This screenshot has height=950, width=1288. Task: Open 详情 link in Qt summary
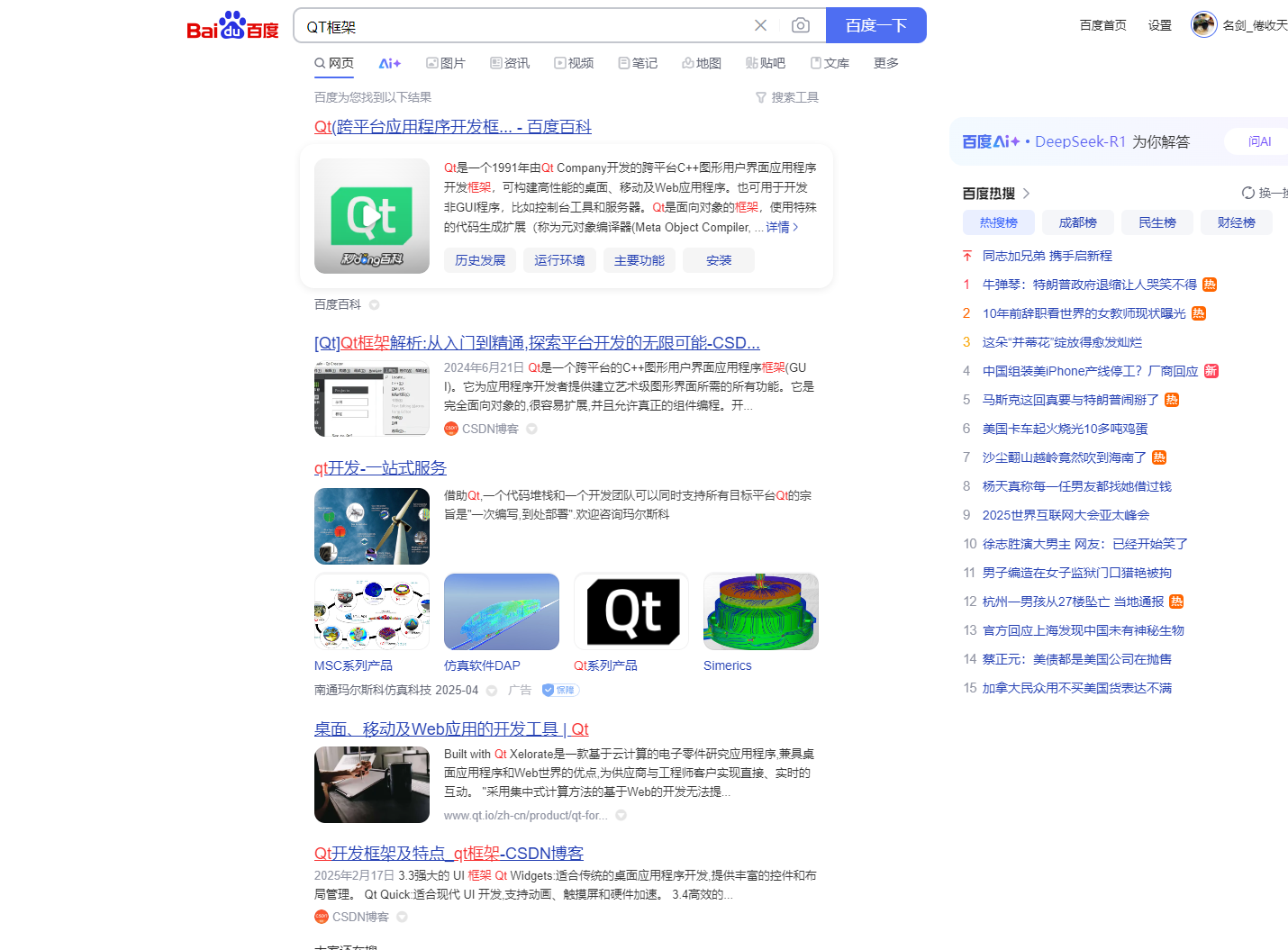(x=782, y=227)
